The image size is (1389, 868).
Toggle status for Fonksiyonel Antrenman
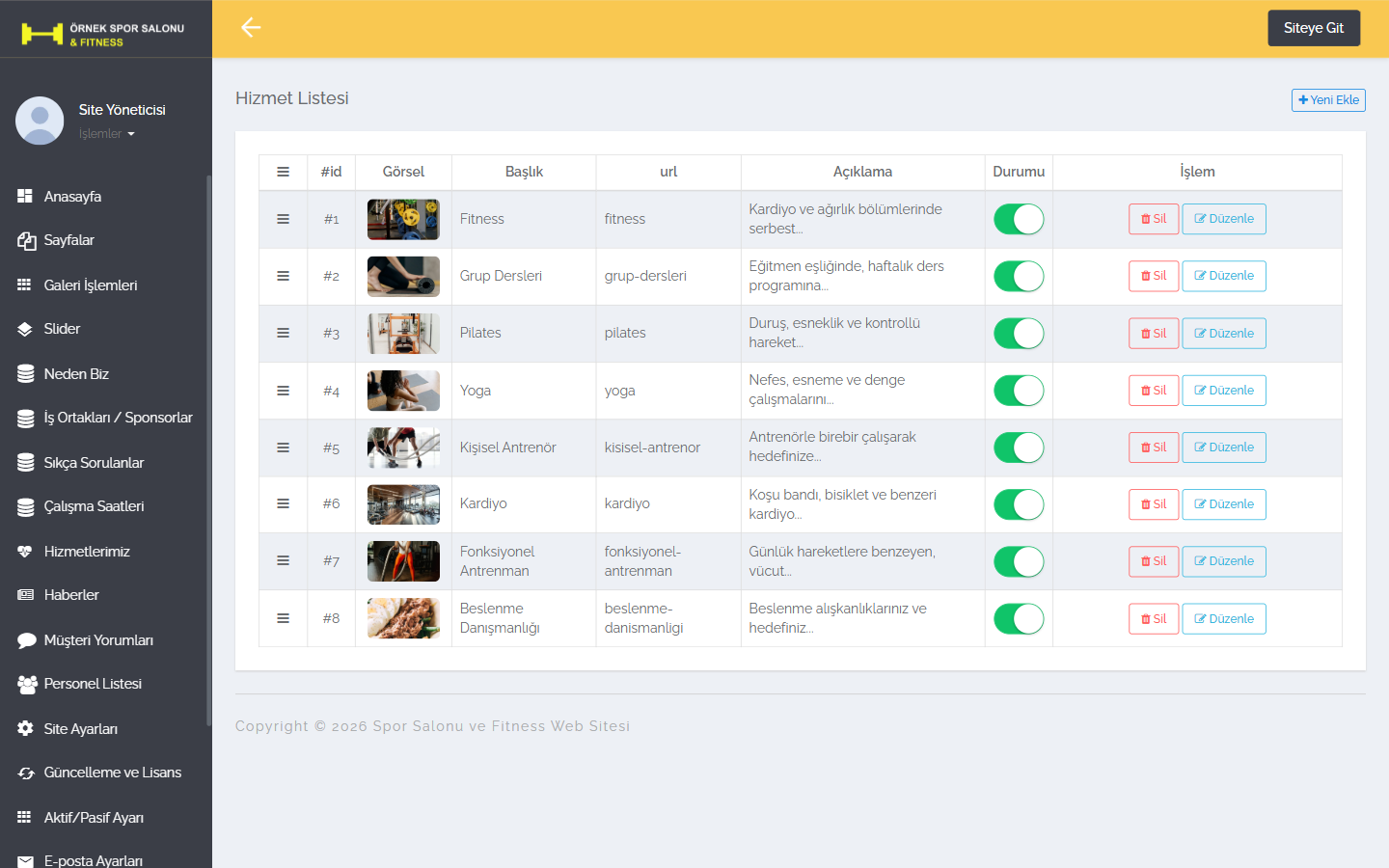[x=1019, y=561]
